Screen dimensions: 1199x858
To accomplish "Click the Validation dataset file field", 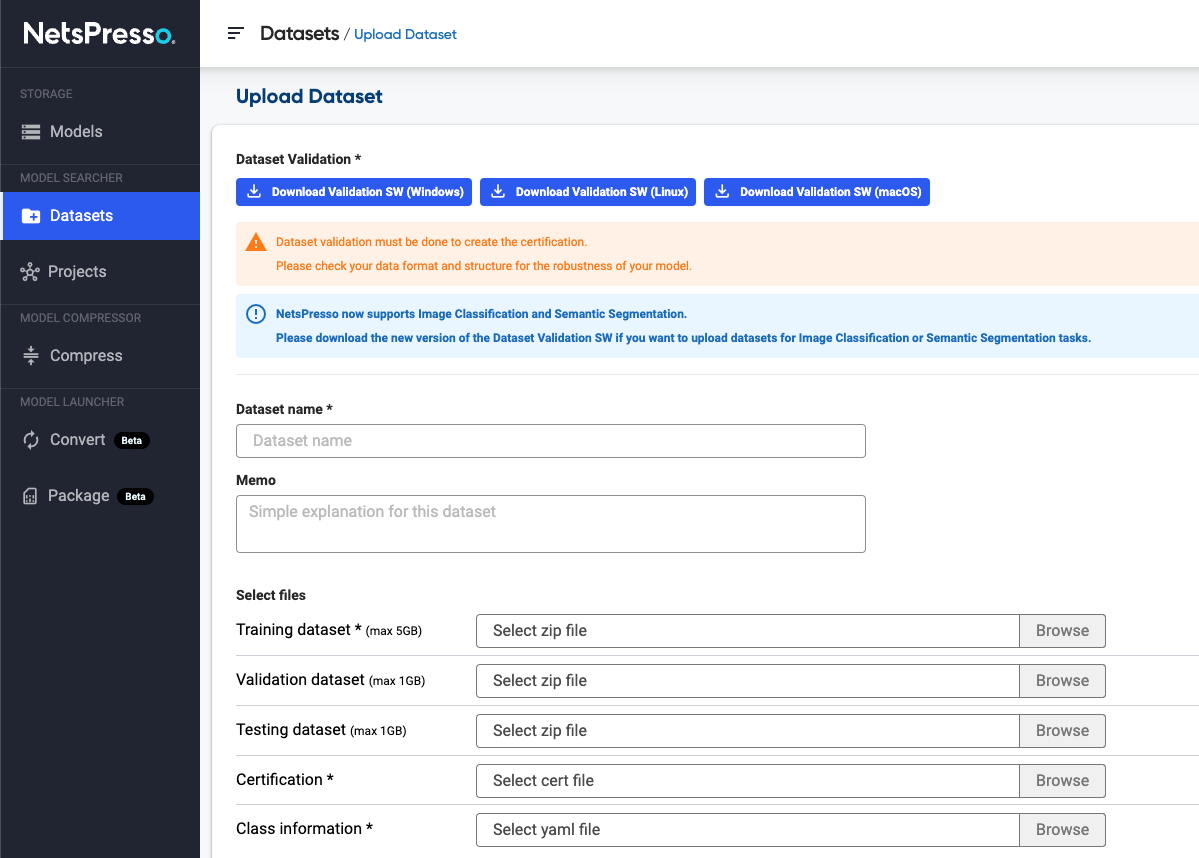I will point(747,681).
